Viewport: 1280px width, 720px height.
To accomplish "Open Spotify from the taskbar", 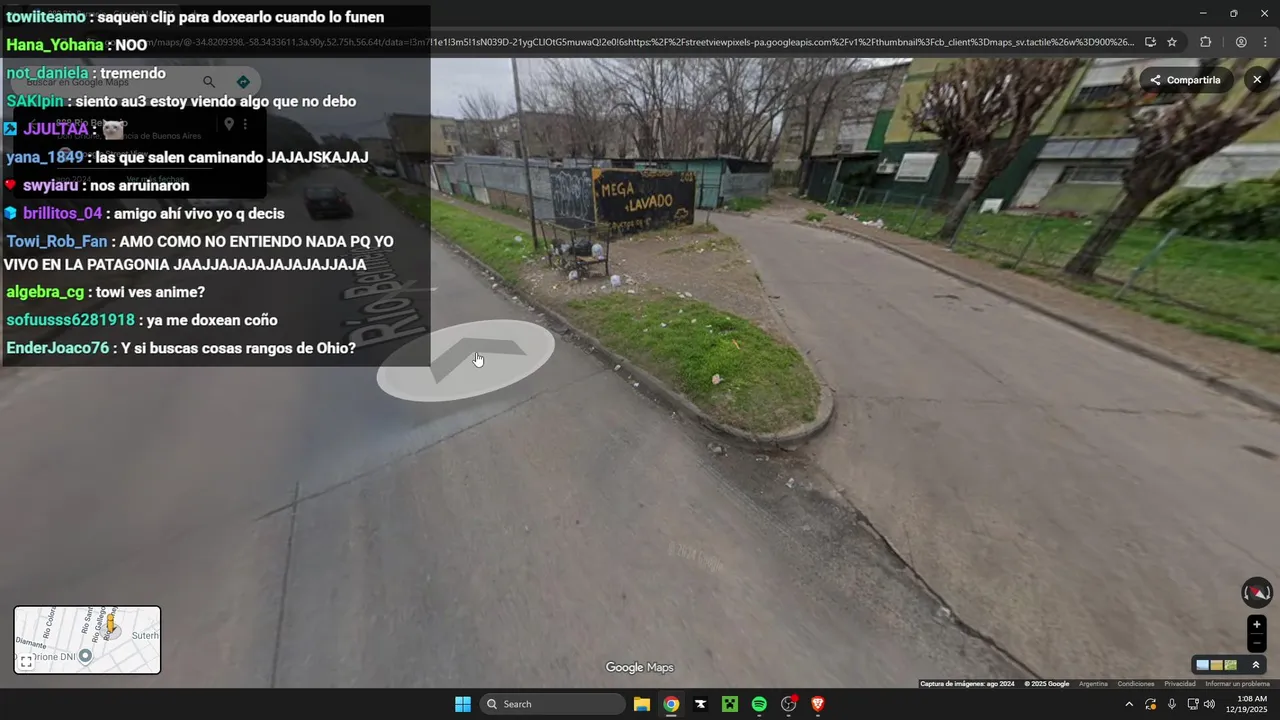I will click(x=759, y=704).
